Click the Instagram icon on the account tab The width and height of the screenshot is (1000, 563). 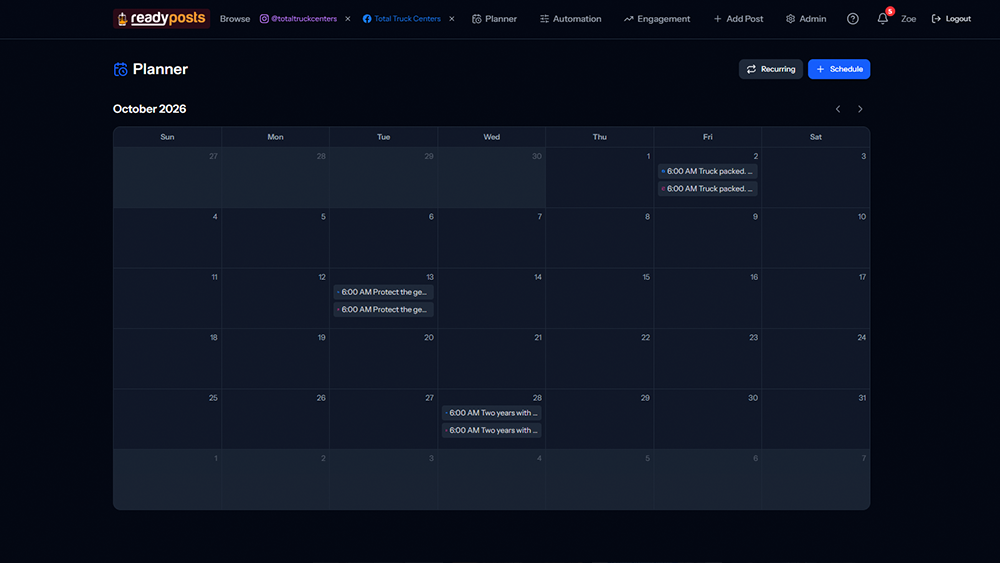tap(264, 19)
